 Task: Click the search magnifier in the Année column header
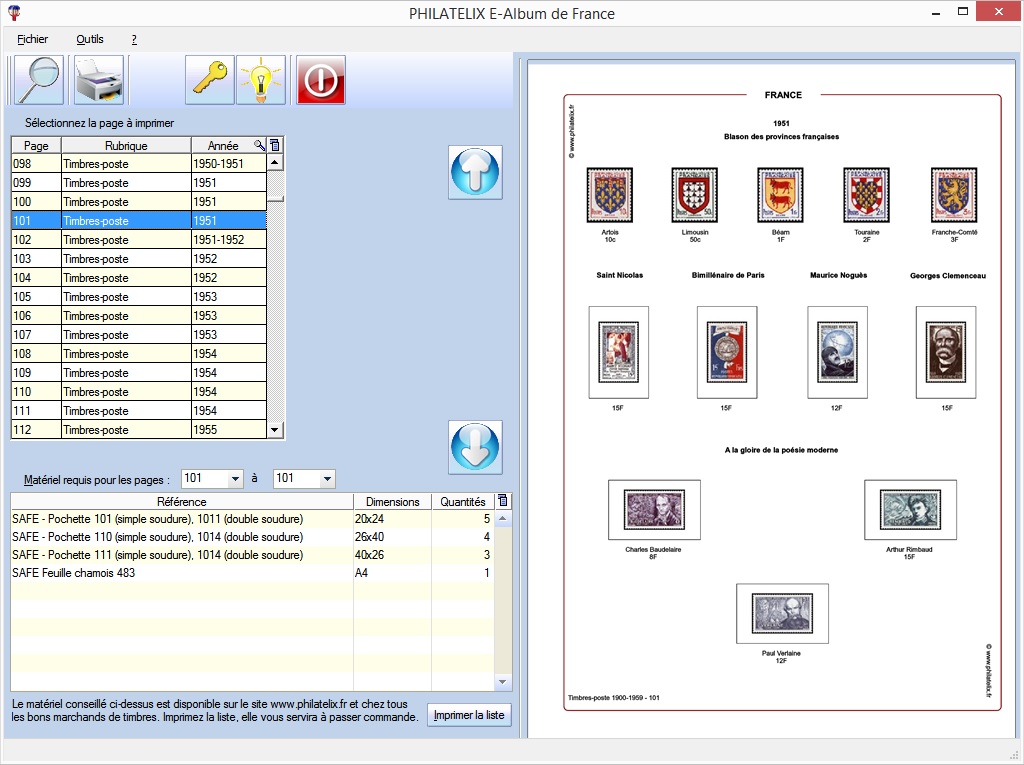pos(258,145)
